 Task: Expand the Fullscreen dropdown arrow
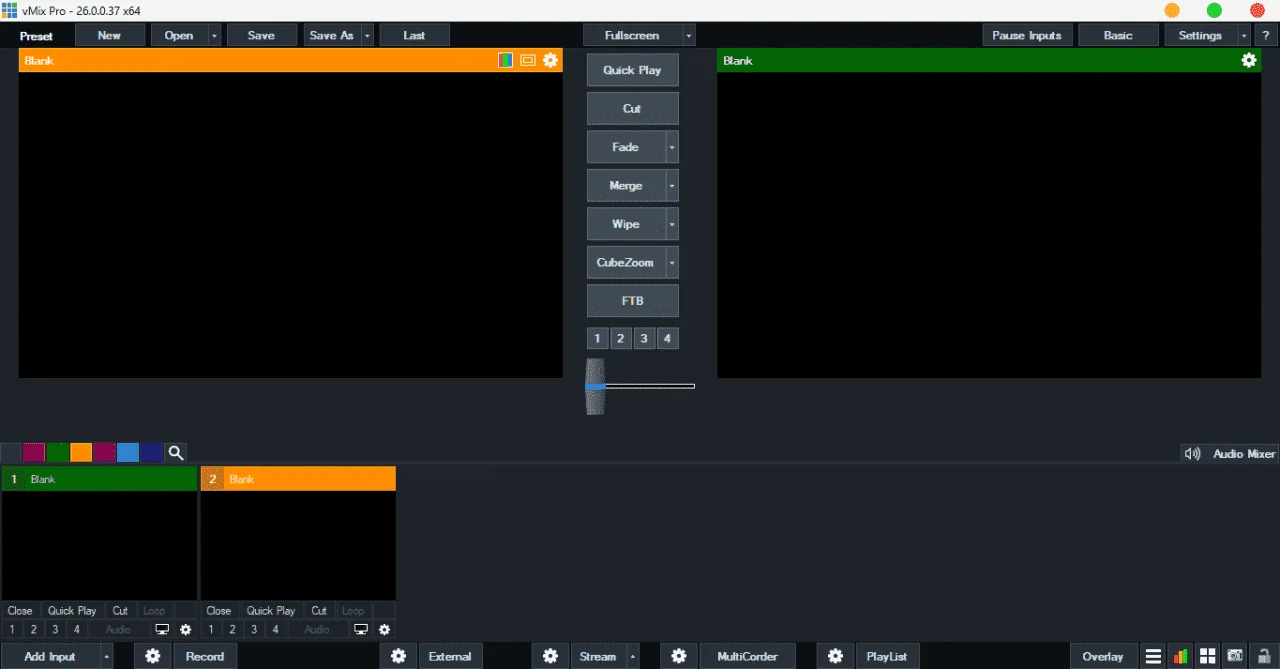click(x=688, y=35)
